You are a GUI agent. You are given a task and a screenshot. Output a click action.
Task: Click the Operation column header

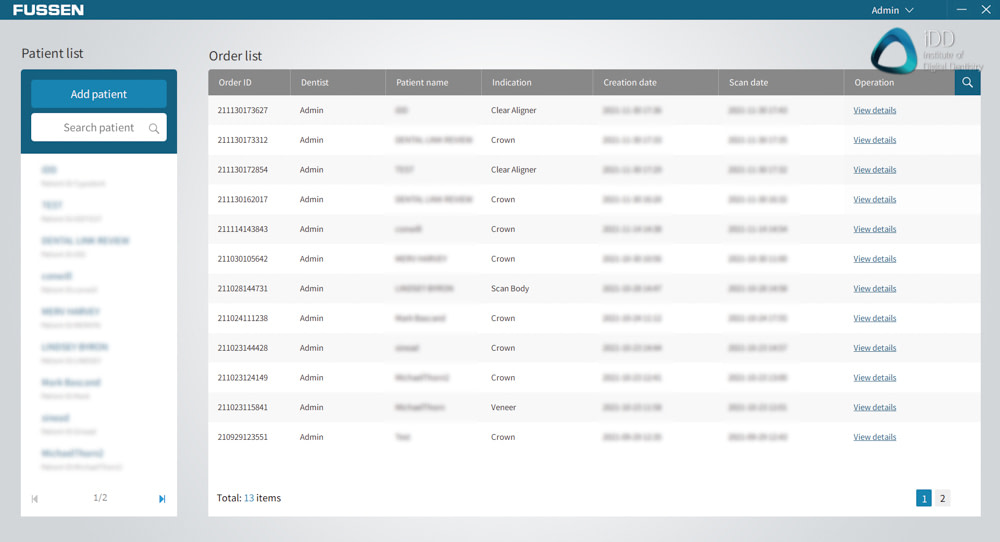pyautogui.click(x=899, y=82)
